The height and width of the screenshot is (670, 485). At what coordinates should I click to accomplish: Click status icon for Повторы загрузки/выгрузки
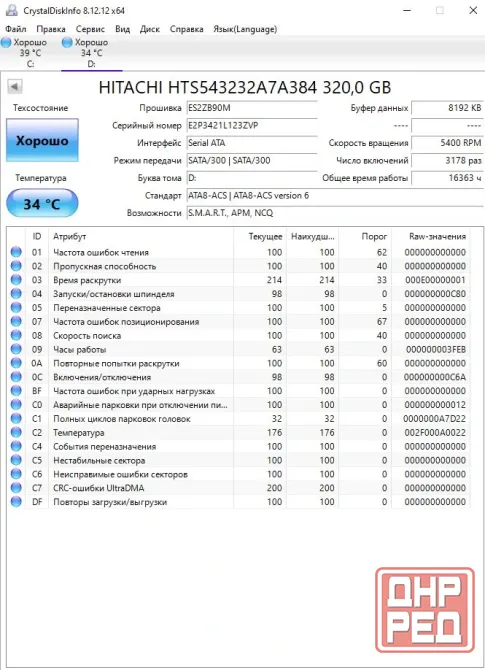click(16, 502)
